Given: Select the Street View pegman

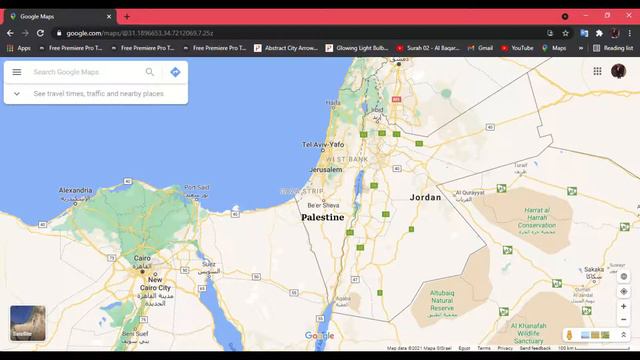Looking at the screenshot, I should 569,335.
